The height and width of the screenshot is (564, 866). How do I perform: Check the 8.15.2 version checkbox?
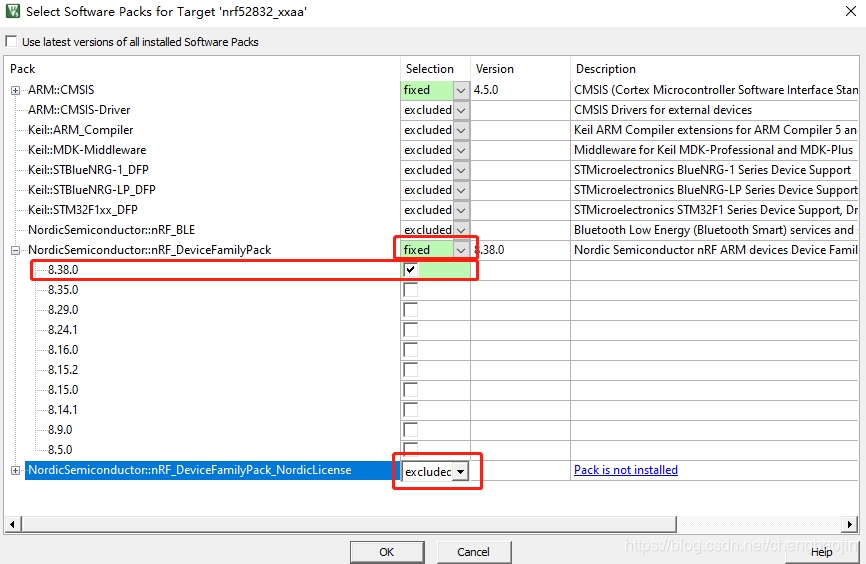coord(410,370)
